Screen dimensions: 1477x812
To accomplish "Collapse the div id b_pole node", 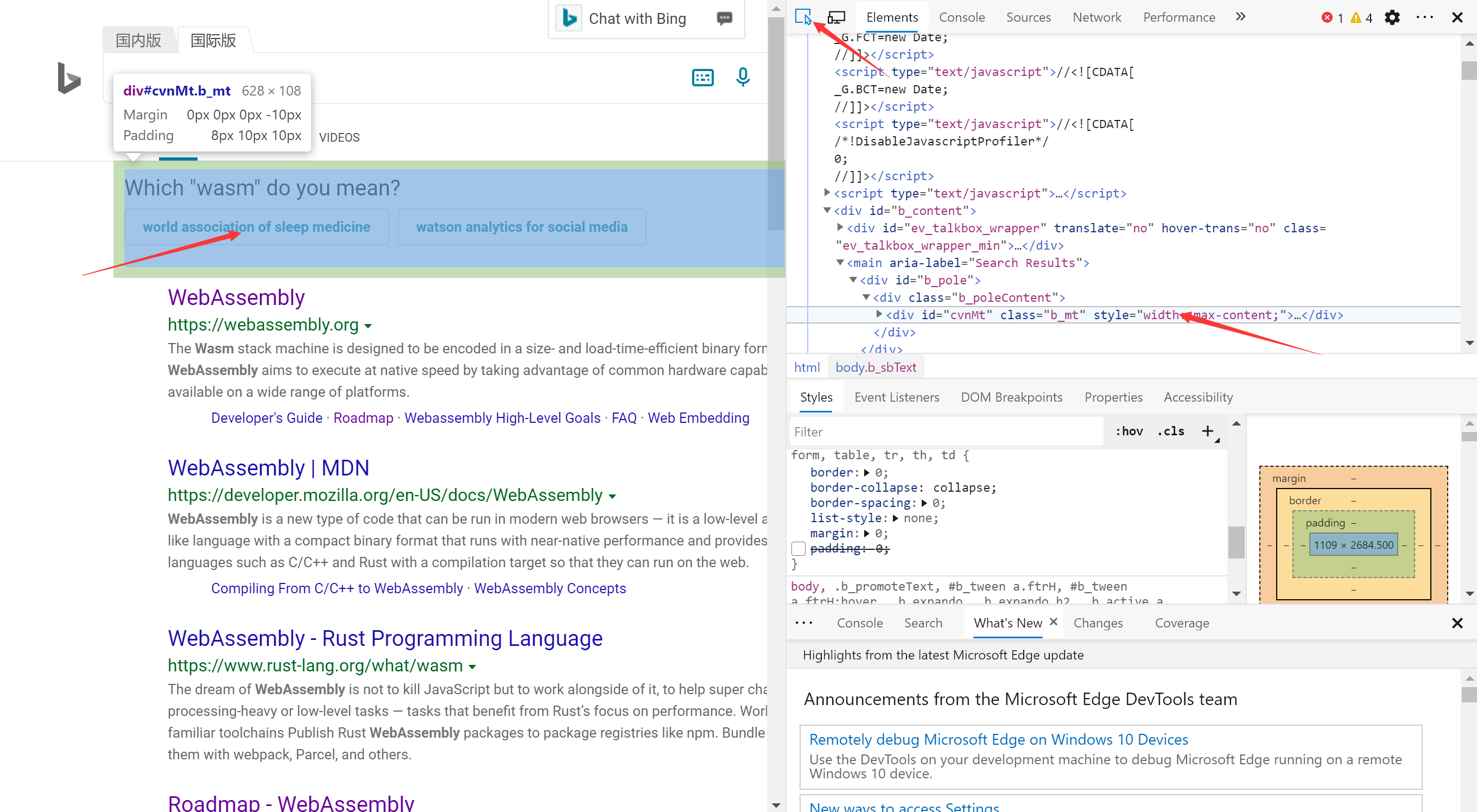I will coord(853,280).
